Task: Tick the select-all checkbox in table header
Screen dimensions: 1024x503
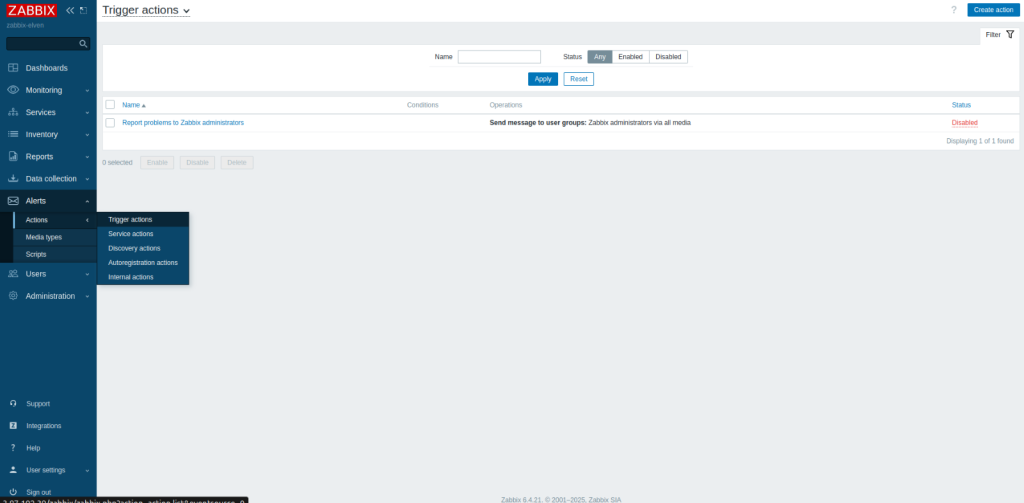Action: point(110,105)
